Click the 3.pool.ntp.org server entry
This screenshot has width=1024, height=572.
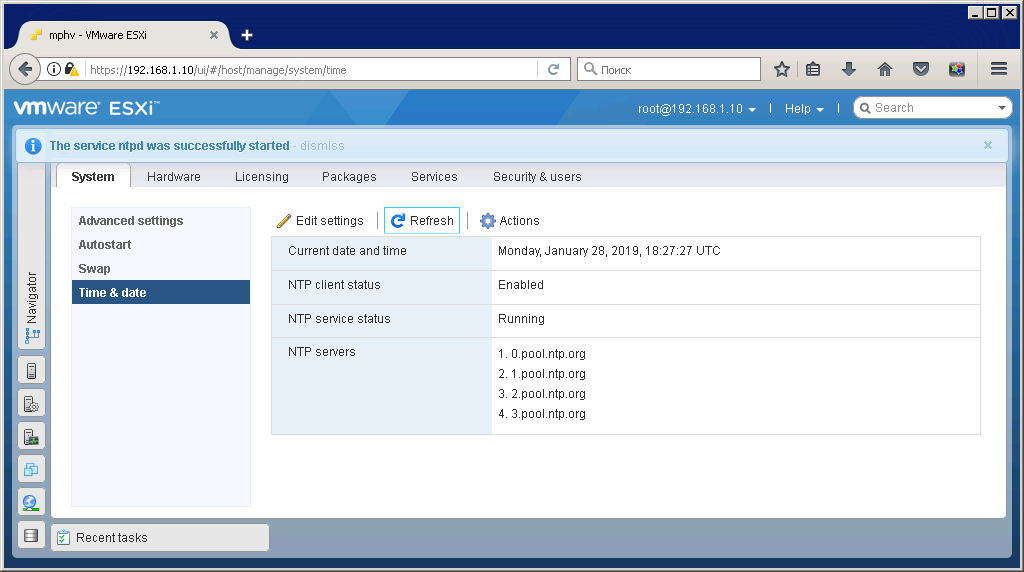[541, 414]
